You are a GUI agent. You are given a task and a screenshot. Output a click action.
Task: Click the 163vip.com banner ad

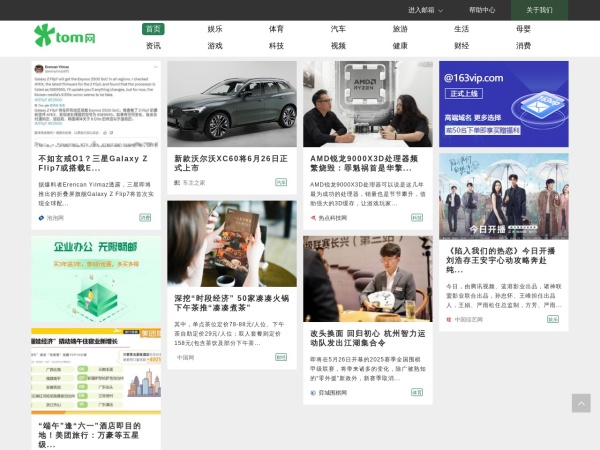tap(504, 104)
